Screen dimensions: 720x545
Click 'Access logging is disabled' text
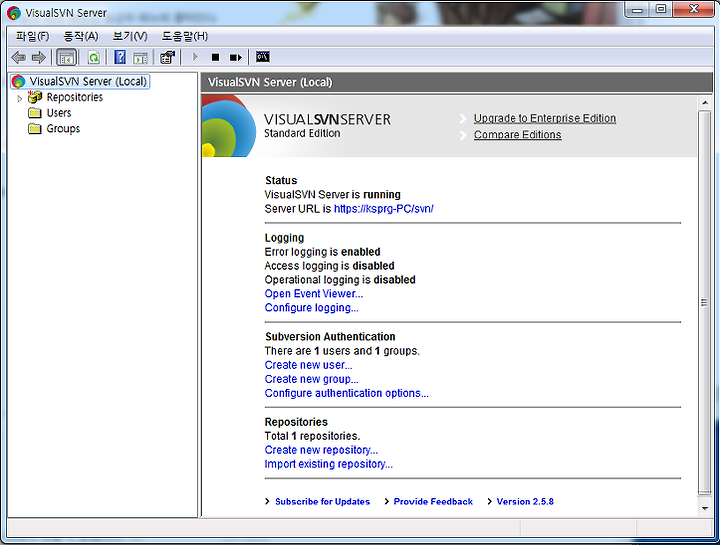[x=329, y=266]
